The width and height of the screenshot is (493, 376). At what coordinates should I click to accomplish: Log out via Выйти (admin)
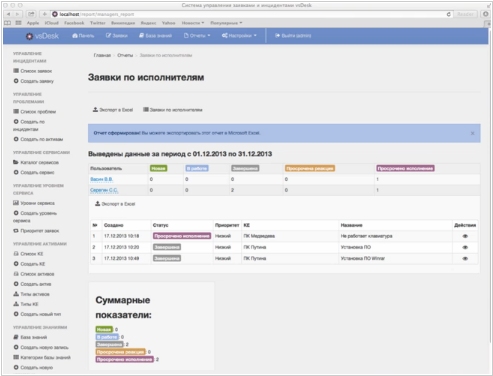click(x=293, y=36)
